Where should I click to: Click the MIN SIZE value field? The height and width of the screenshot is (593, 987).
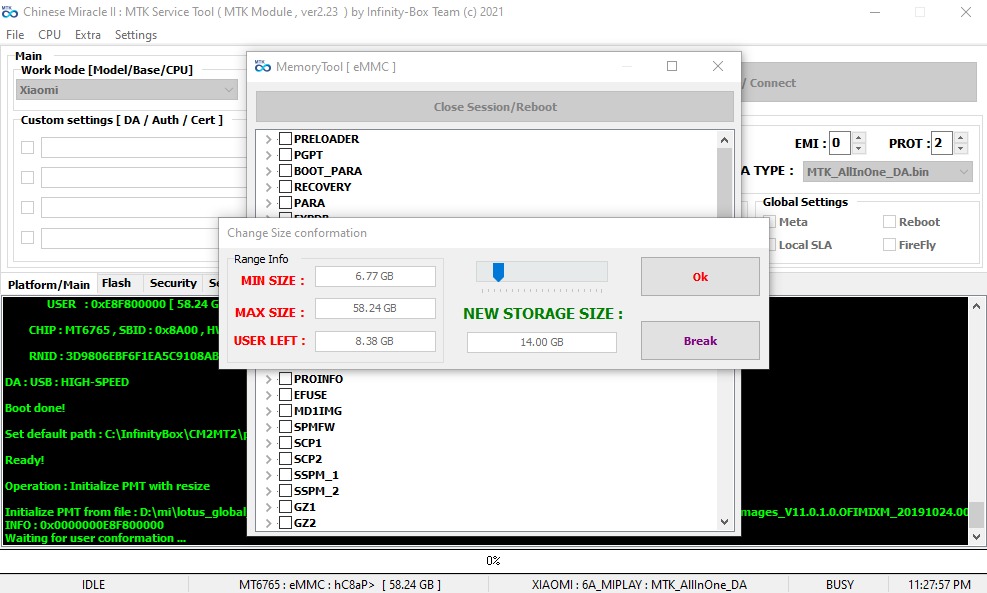[x=375, y=276]
